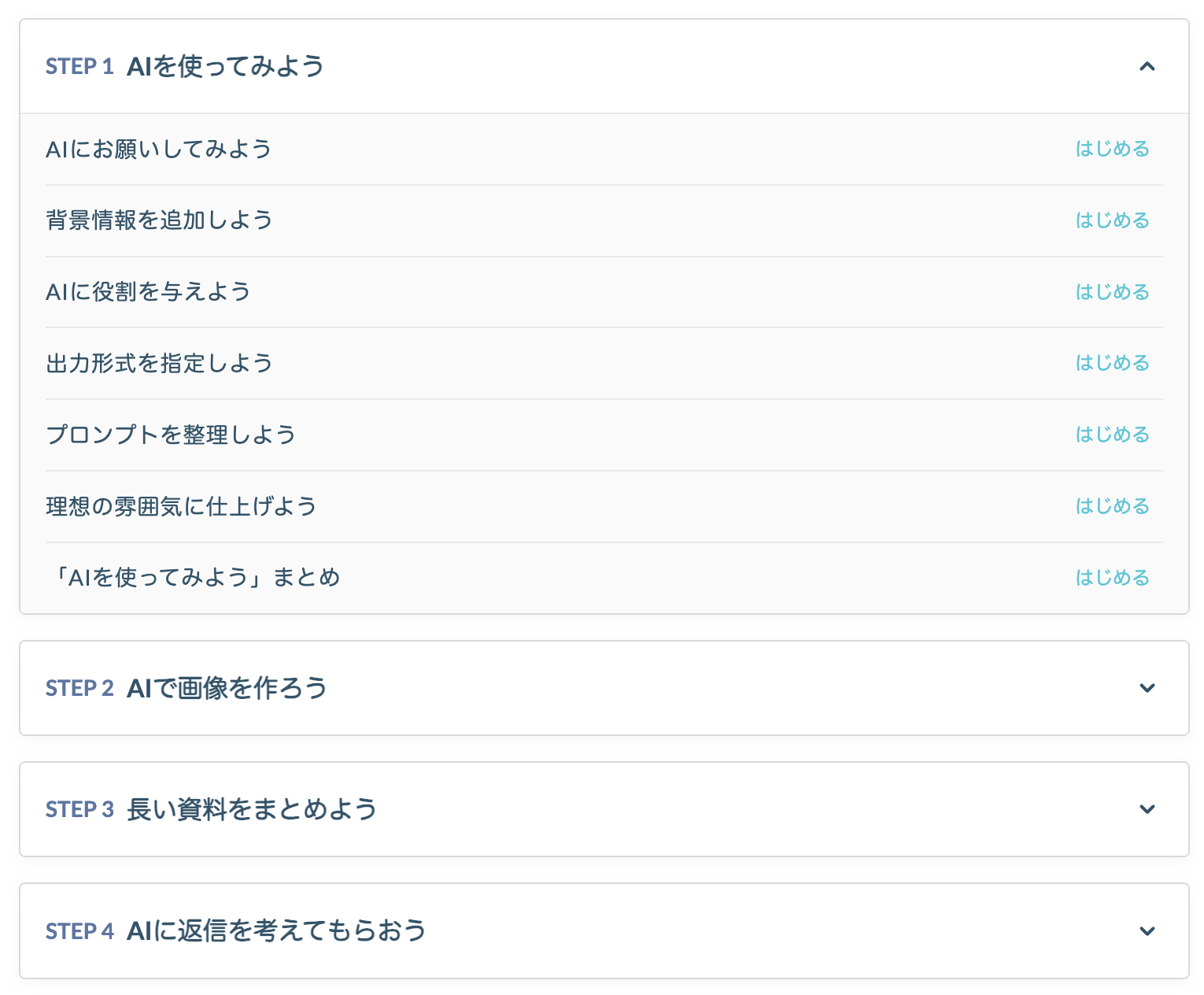This screenshot has height=995, width=1204.
Task: Collapse the STEP 1 section via its chevron
Action: pyautogui.click(x=1148, y=67)
